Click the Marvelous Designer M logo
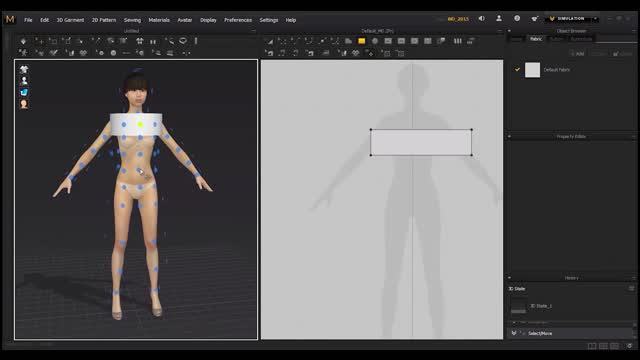The height and width of the screenshot is (360, 640). point(10,19)
